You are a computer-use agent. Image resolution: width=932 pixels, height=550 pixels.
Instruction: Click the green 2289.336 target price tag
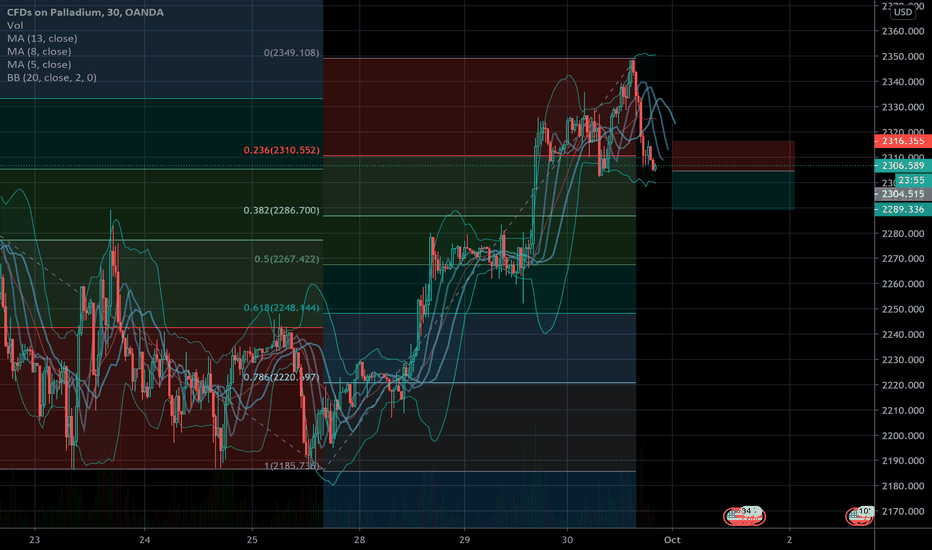[x=903, y=209]
